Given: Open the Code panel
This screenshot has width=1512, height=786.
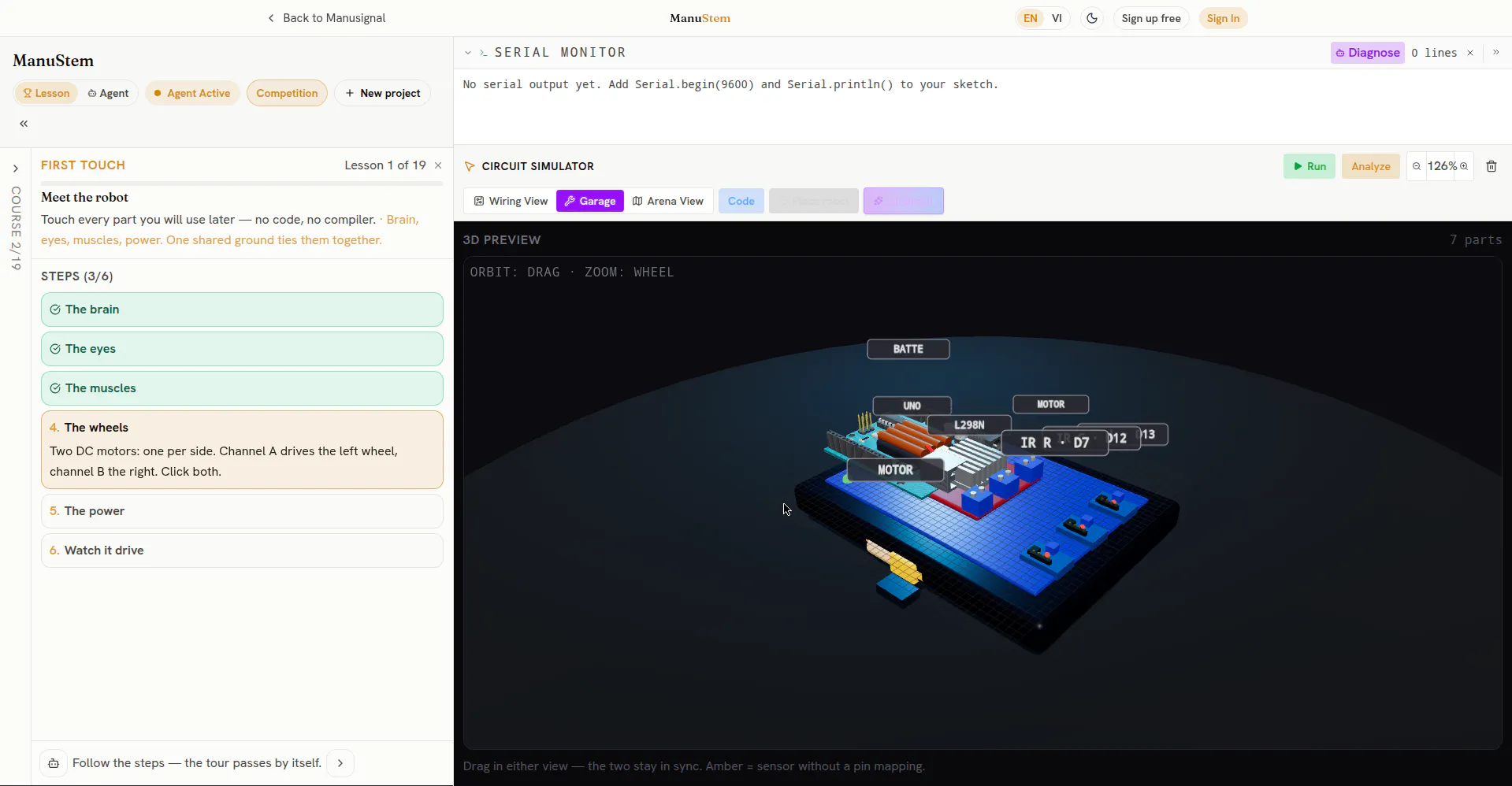Looking at the screenshot, I should (741, 201).
